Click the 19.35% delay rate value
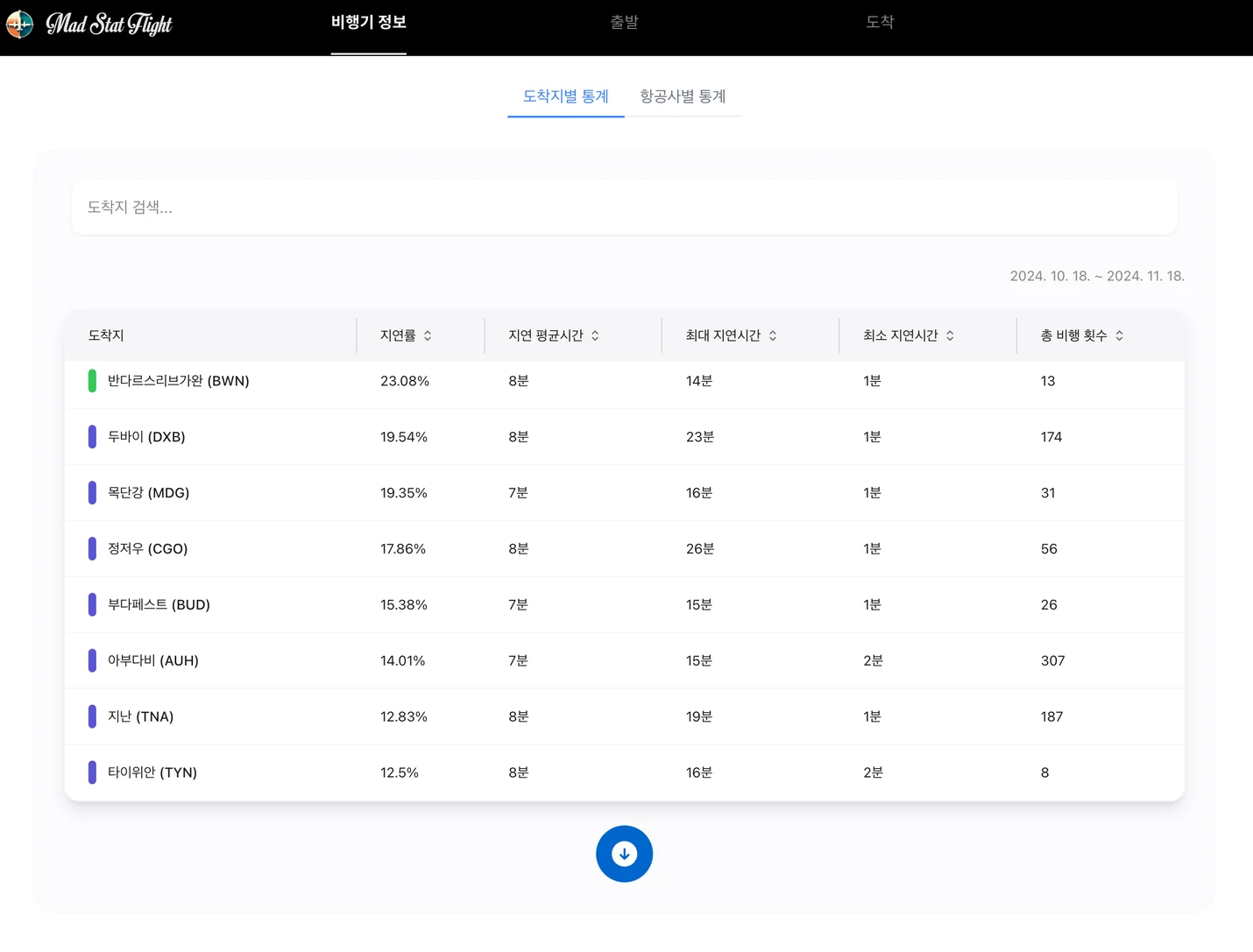1253x952 pixels. (x=404, y=493)
